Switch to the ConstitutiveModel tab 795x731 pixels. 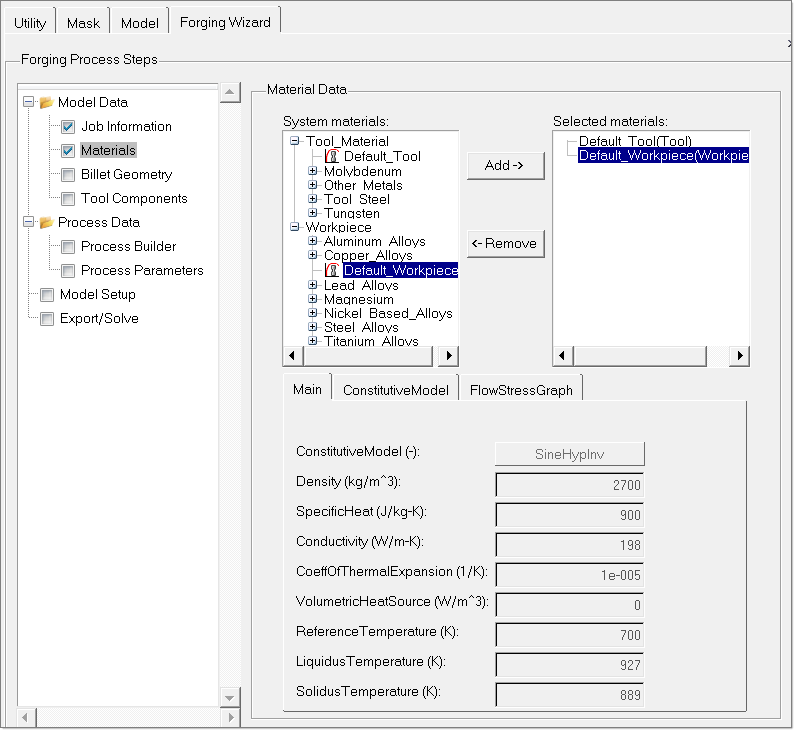coord(394,390)
